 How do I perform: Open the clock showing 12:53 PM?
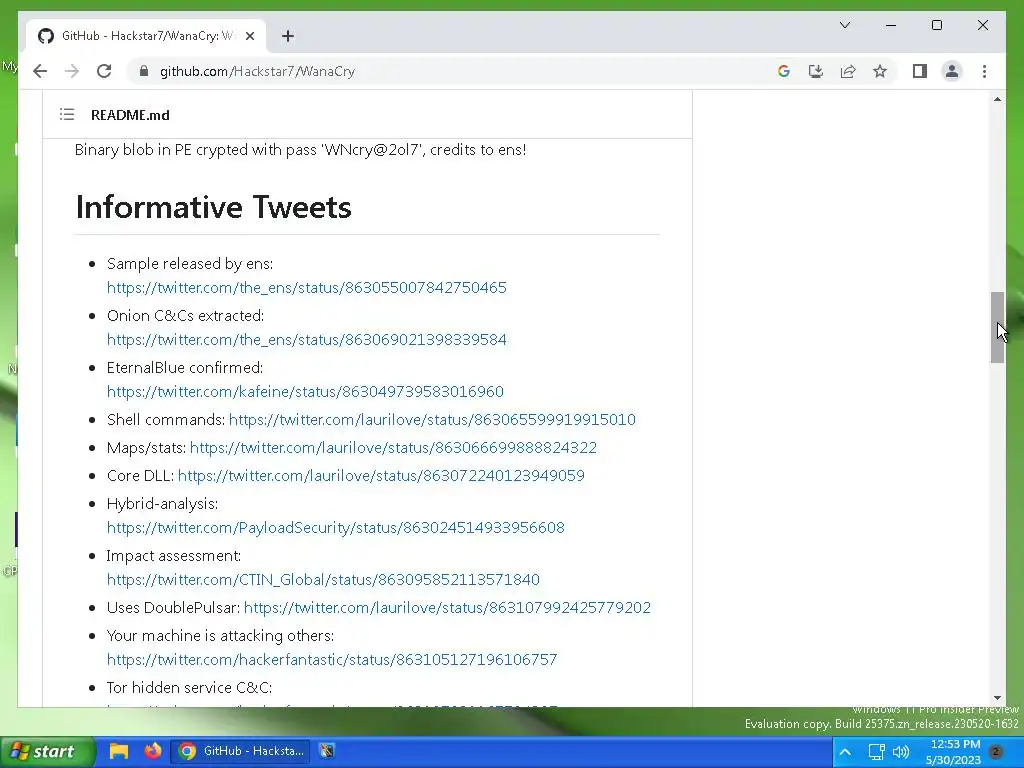tap(955, 752)
